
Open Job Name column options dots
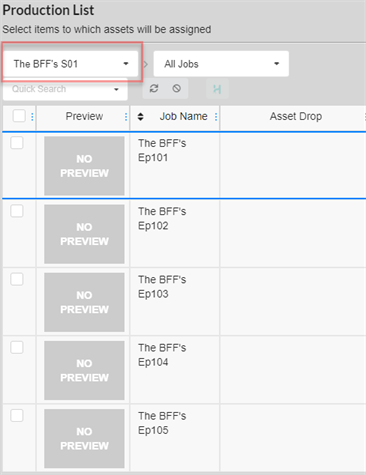pyautogui.click(x=216, y=116)
